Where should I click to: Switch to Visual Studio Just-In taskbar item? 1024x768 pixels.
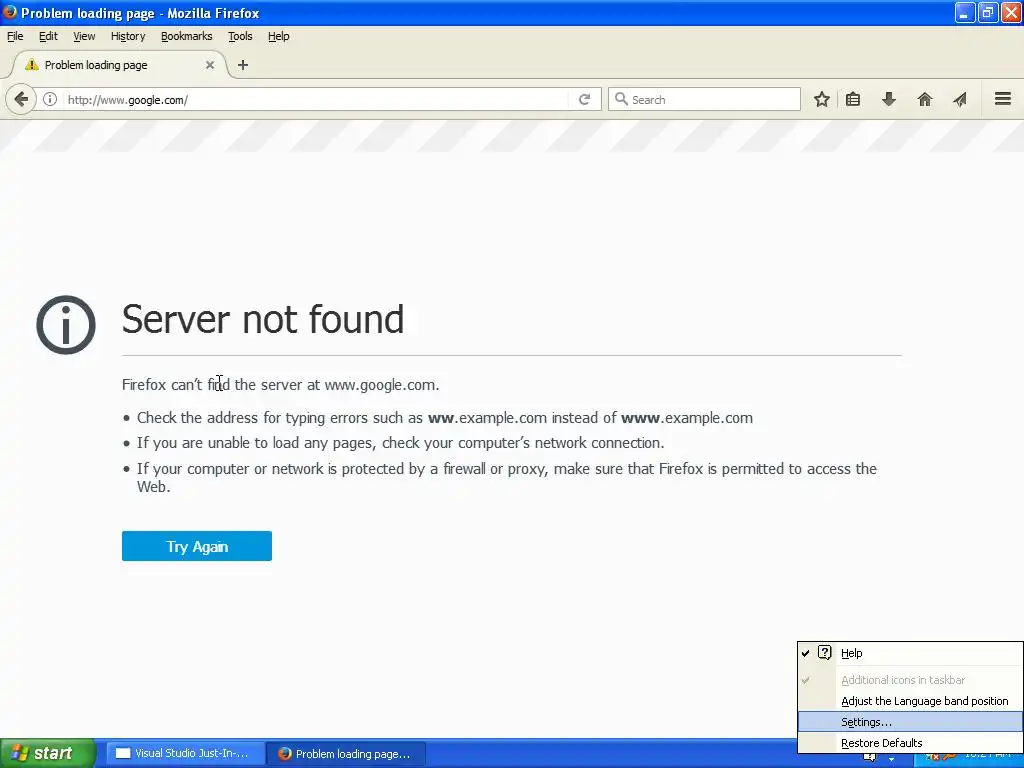pyautogui.click(x=185, y=753)
